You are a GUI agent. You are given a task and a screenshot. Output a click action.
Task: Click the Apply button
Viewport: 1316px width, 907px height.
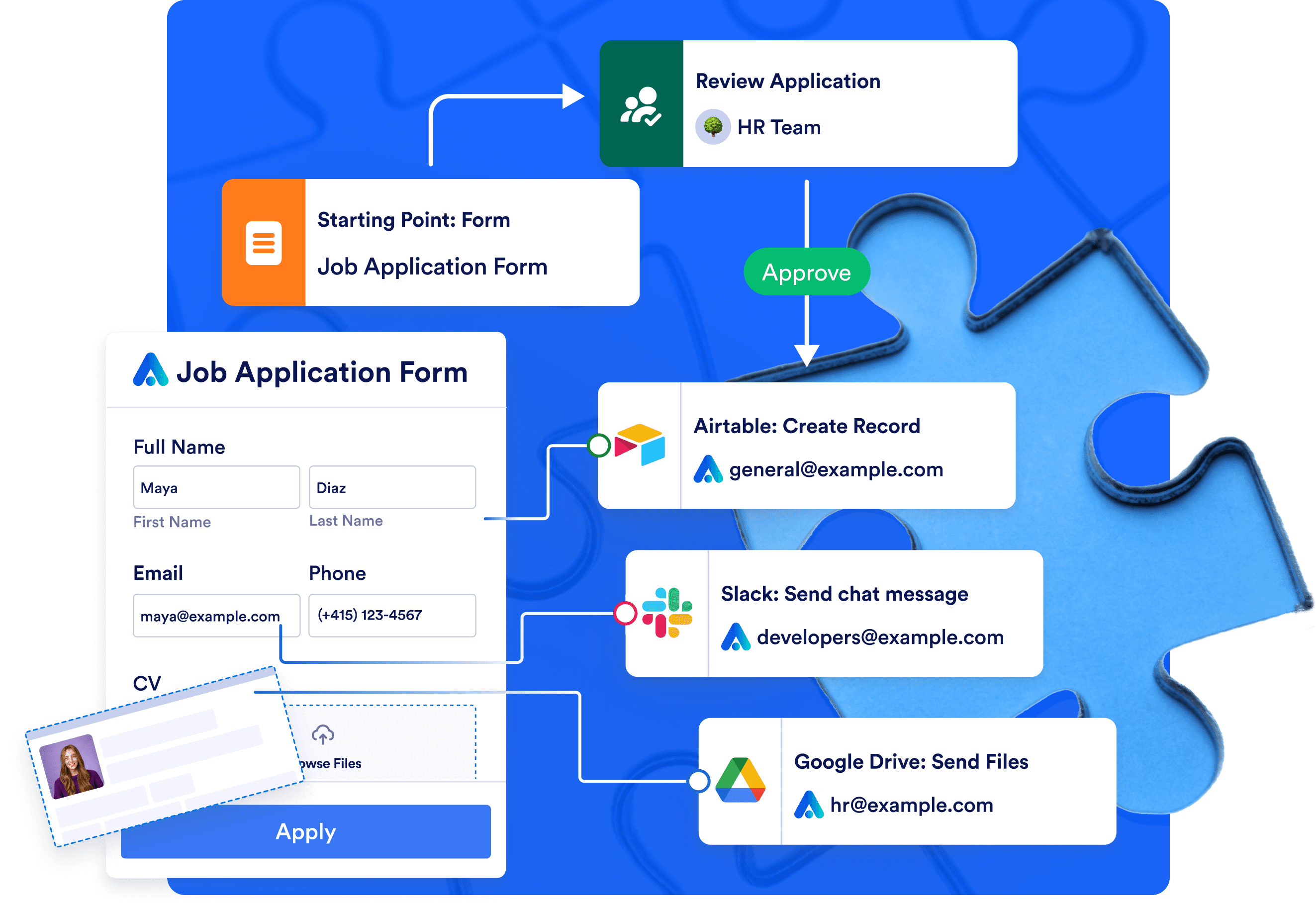pyautogui.click(x=306, y=831)
